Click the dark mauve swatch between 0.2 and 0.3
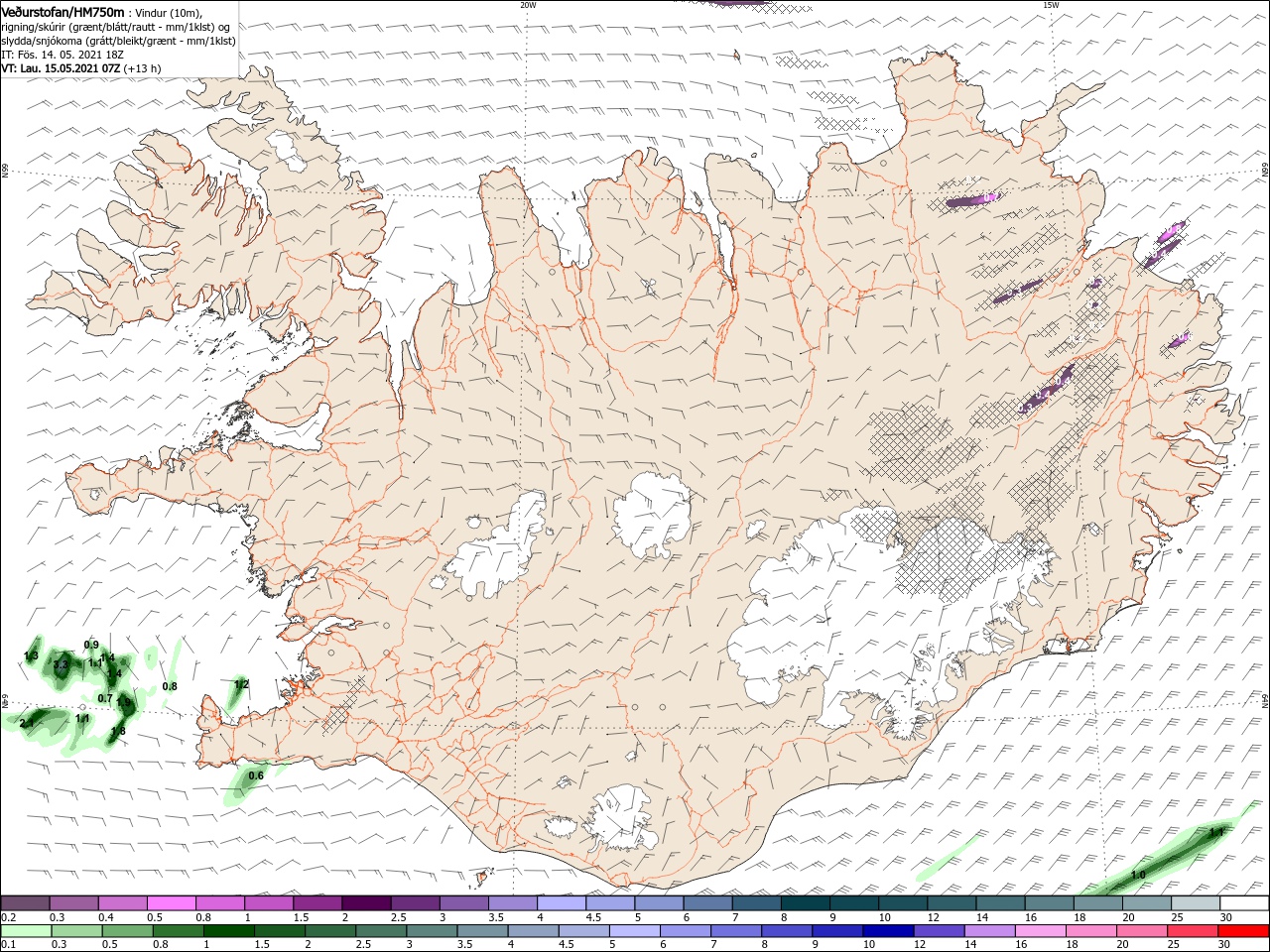This screenshot has width=1270, height=952. pyautogui.click(x=26, y=903)
